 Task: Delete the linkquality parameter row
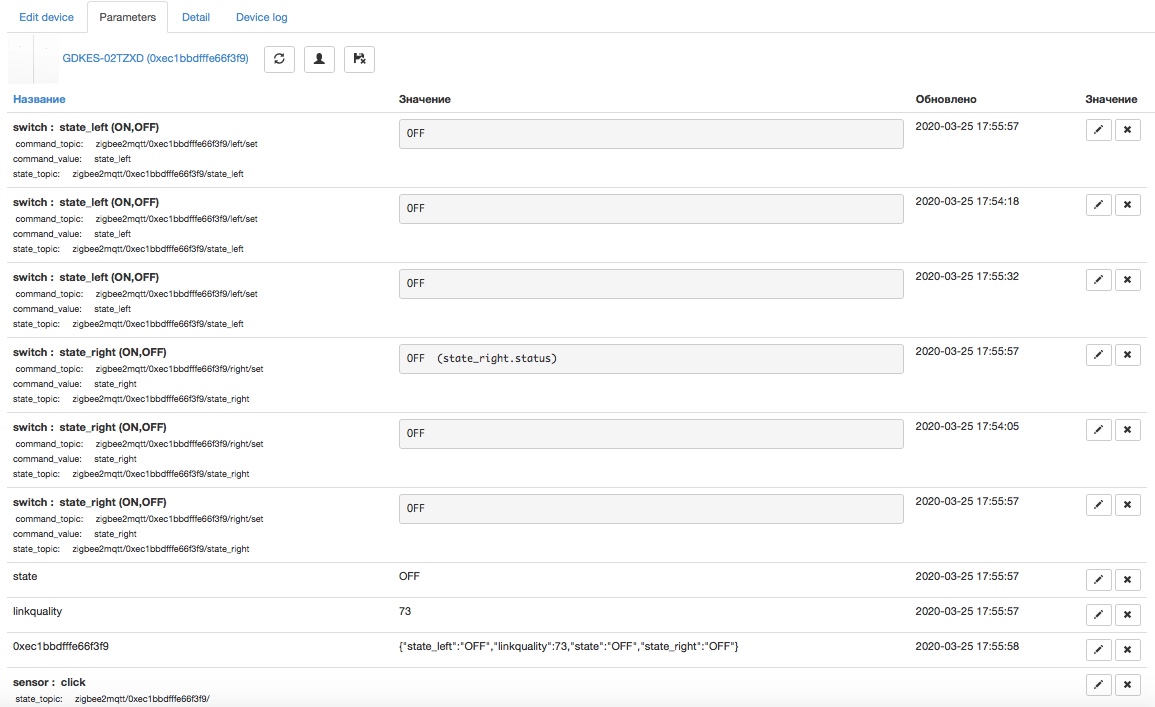1127,615
